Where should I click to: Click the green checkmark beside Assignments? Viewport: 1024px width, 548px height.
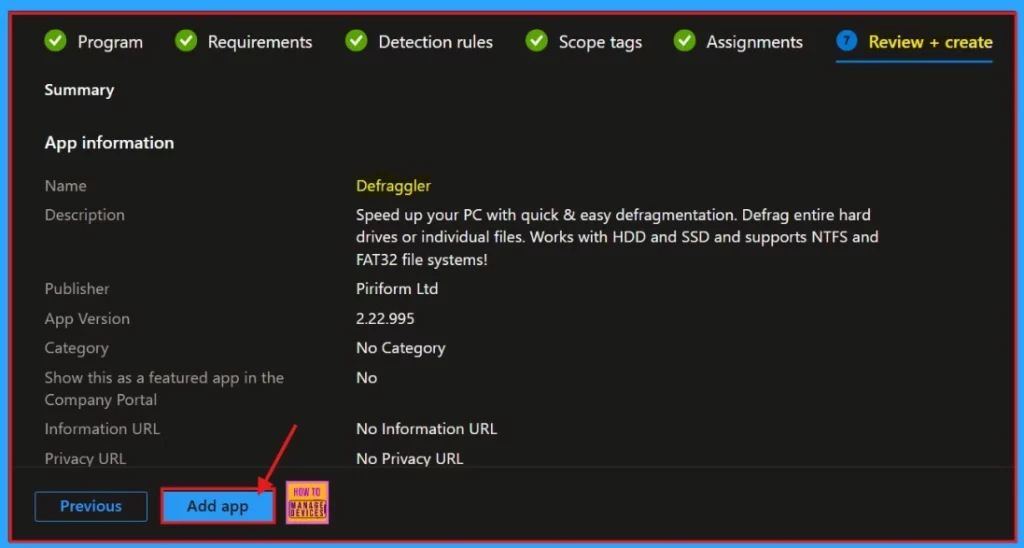coord(684,41)
